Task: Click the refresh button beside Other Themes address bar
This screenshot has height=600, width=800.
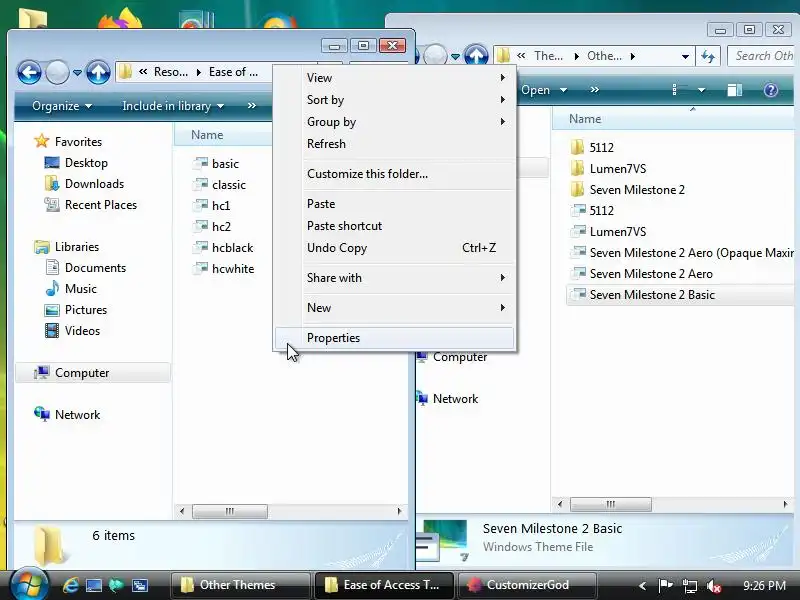Action: tap(708, 56)
